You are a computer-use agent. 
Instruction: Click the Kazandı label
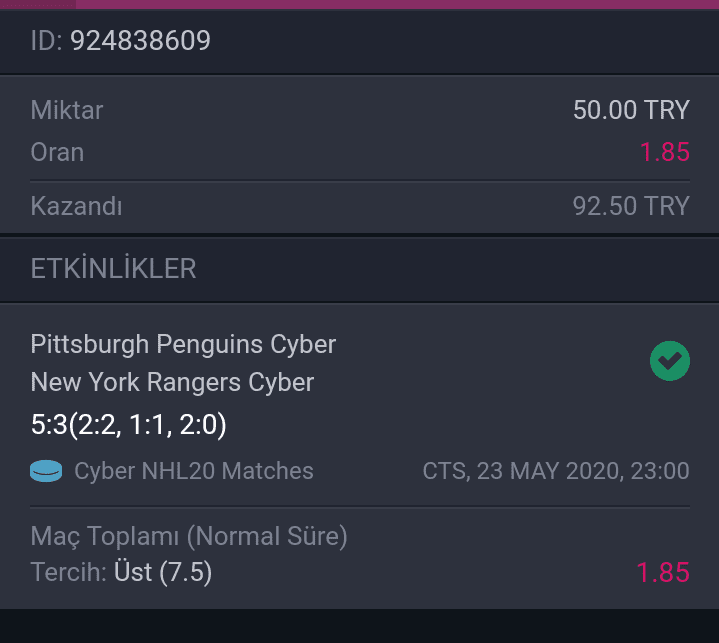[x=77, y=206]
